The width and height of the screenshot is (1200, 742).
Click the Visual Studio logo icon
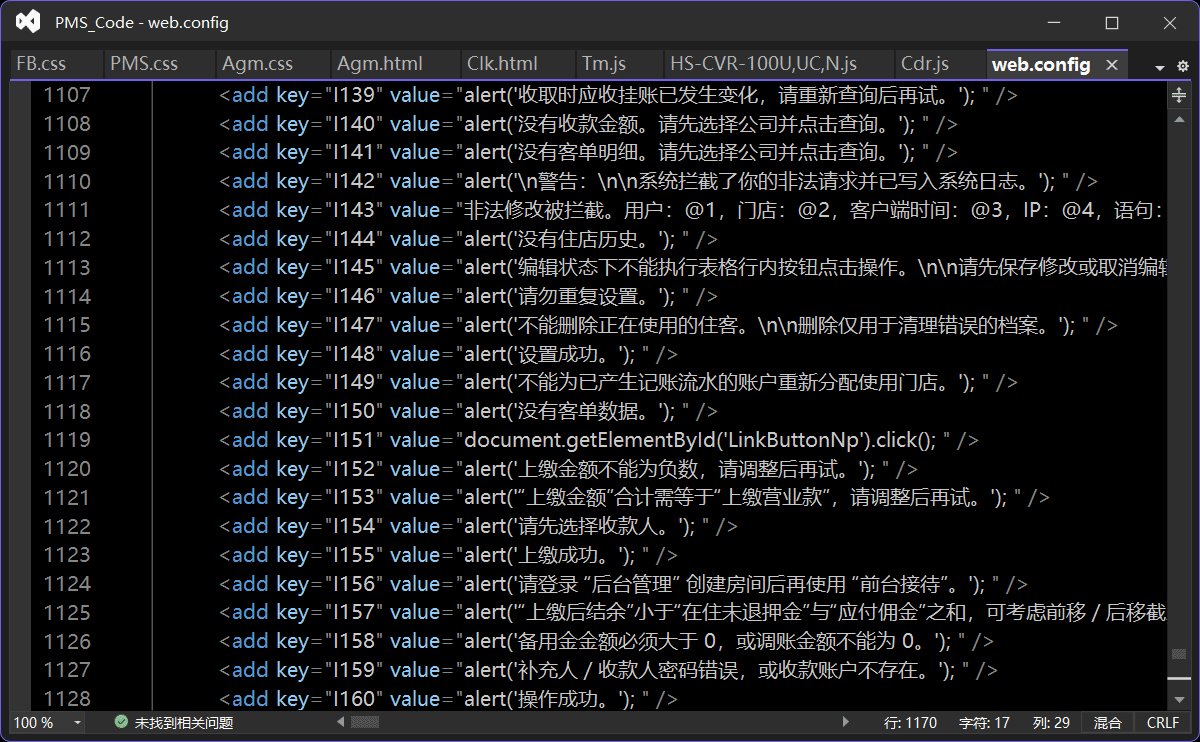click(x=28, y=22)
